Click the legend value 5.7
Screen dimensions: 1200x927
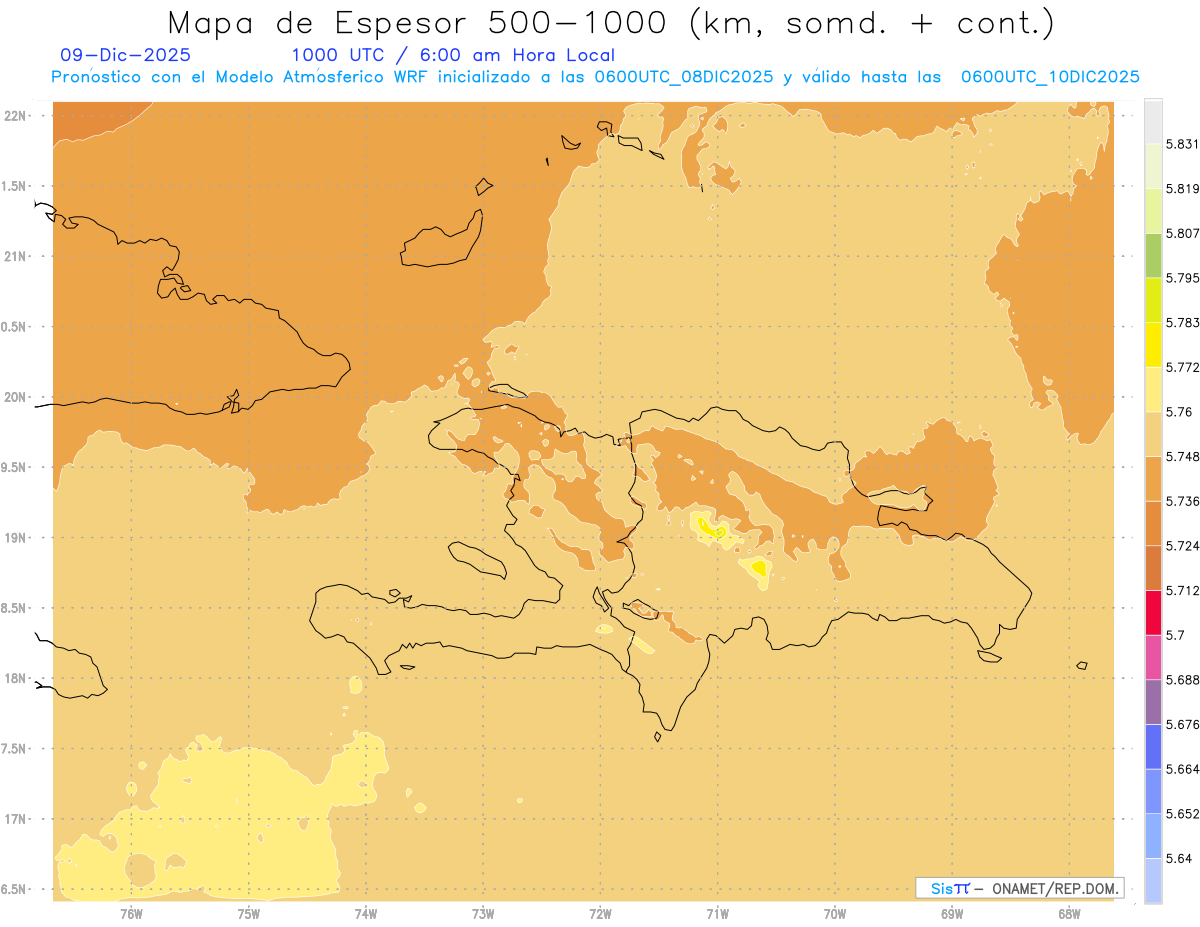(x=1175, y=635)
